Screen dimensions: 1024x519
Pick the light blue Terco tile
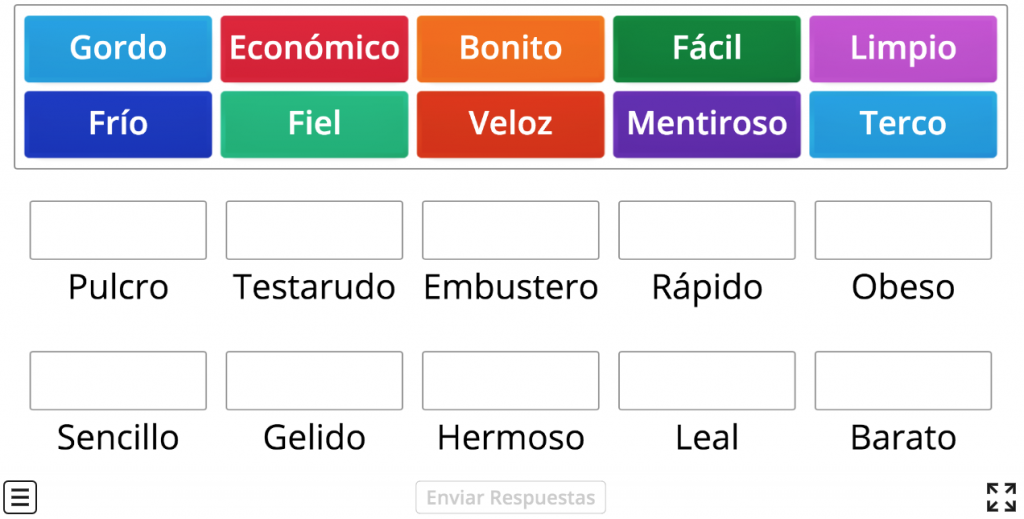[x=903, y=124]
